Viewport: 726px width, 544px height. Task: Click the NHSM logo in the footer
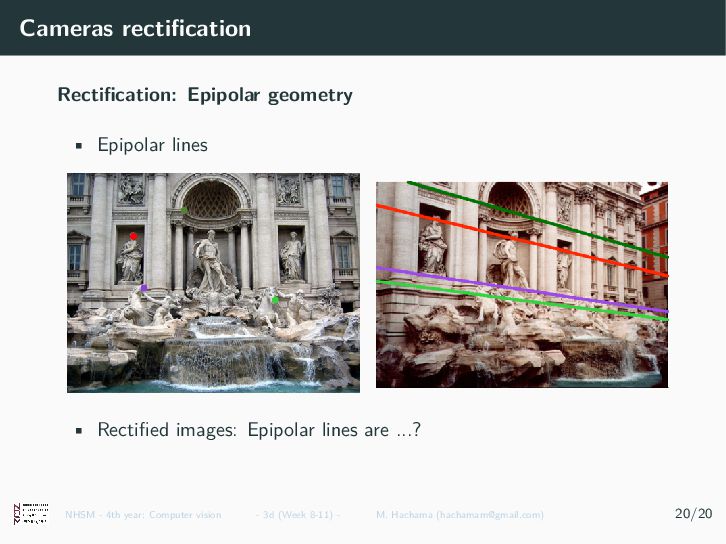(31, 513)
